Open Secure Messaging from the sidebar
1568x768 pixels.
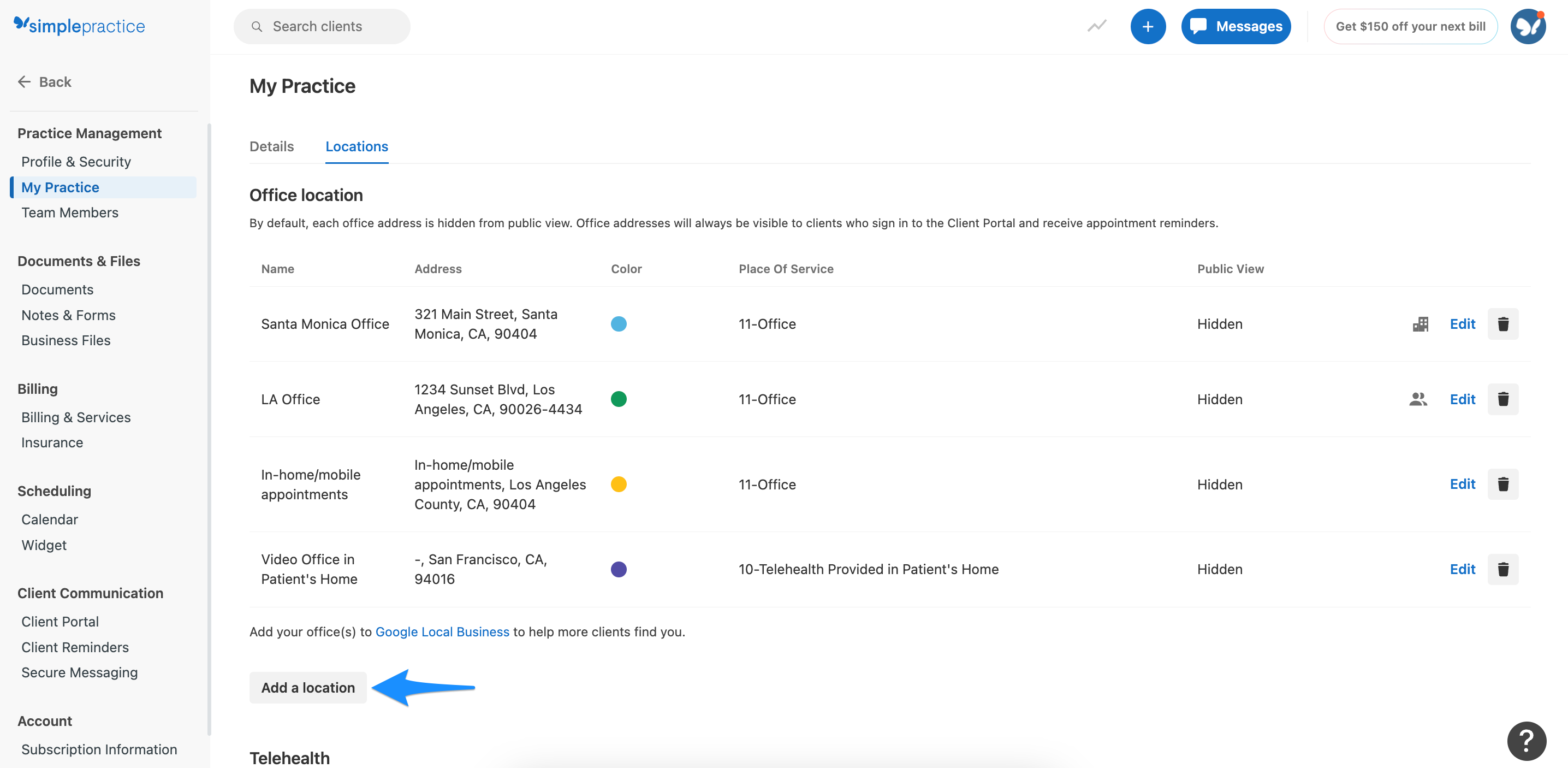[79, 672]
